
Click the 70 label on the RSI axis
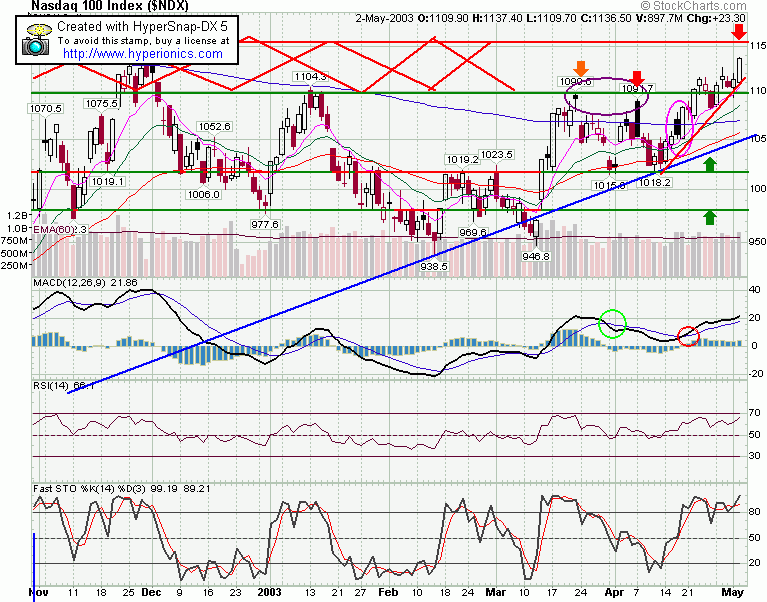coord(755,413)
